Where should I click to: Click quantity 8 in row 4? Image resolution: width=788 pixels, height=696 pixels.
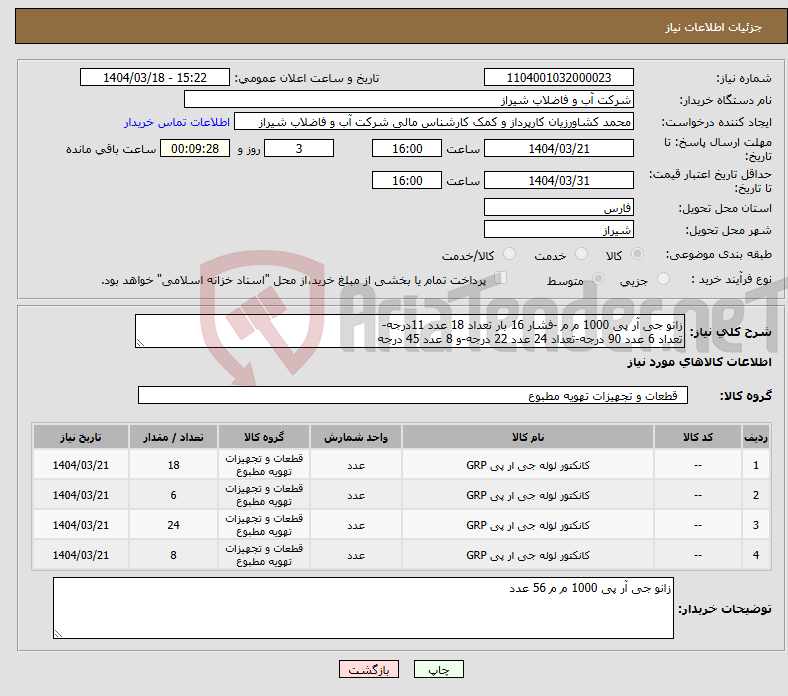pyautogui.click(x=173, y=555)
